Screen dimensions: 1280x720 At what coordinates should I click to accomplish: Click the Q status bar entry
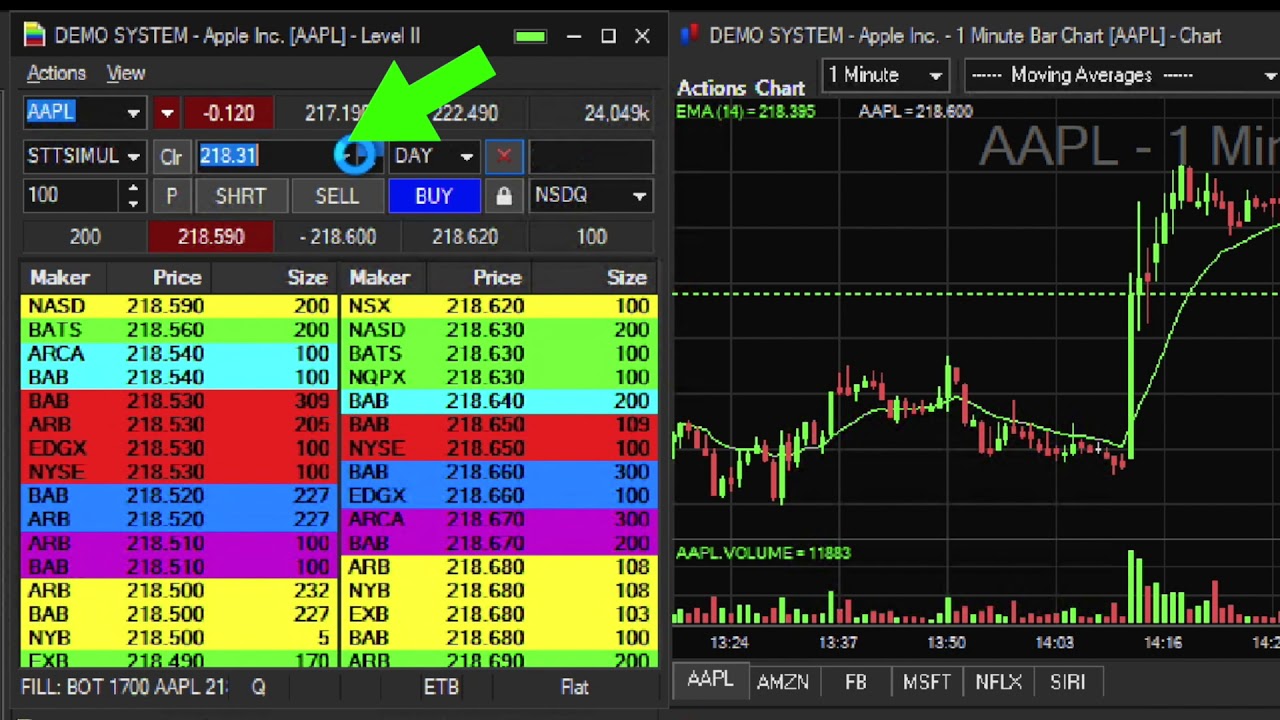[258, 688]
